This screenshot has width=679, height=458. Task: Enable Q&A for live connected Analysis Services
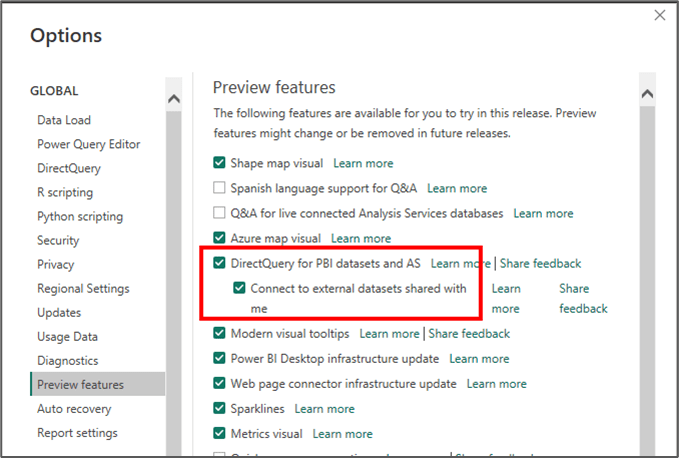(x=220, y=213)
